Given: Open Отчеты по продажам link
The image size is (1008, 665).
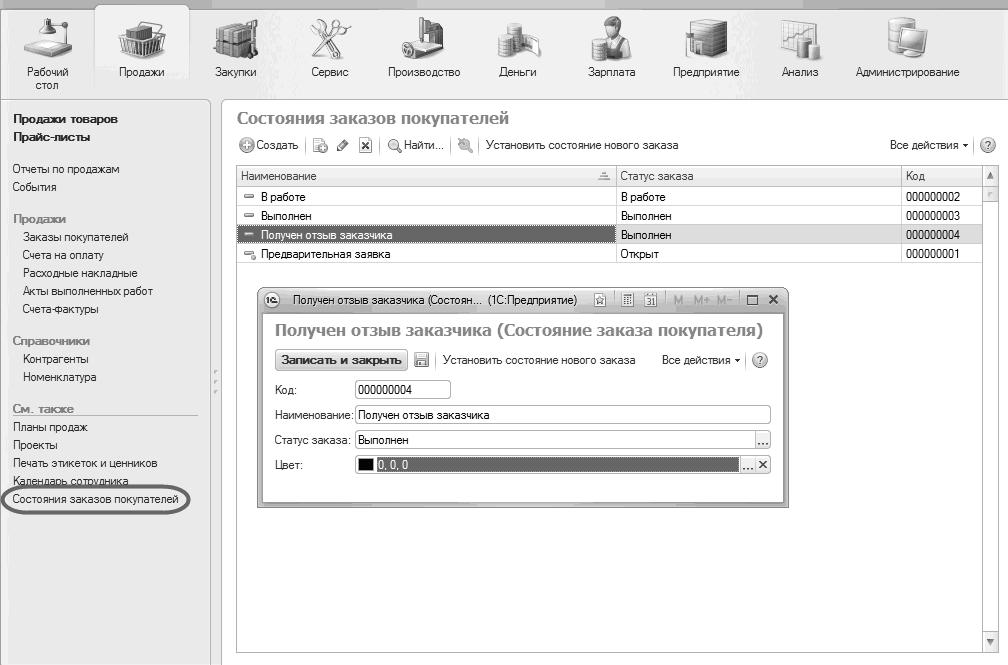Looking at the screenshot, I should (x=66, y=169).
